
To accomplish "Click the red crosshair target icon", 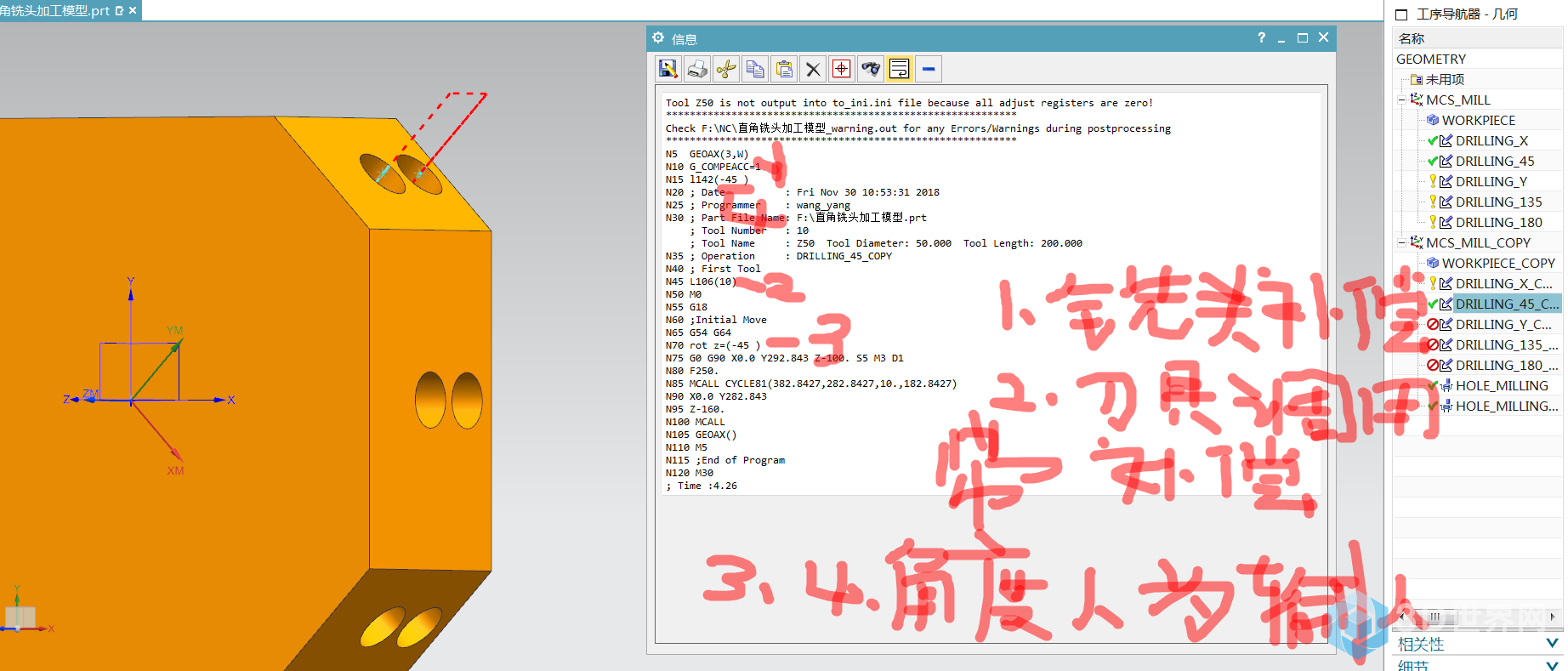I will [842, 69].
